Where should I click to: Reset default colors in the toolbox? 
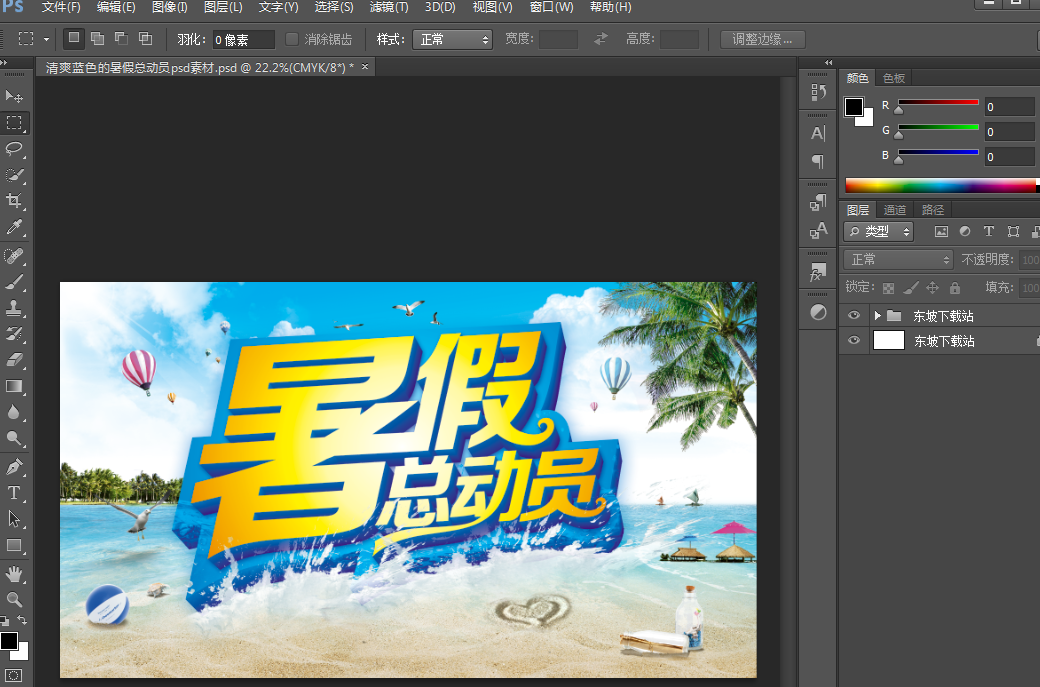(x=4, y=621)
